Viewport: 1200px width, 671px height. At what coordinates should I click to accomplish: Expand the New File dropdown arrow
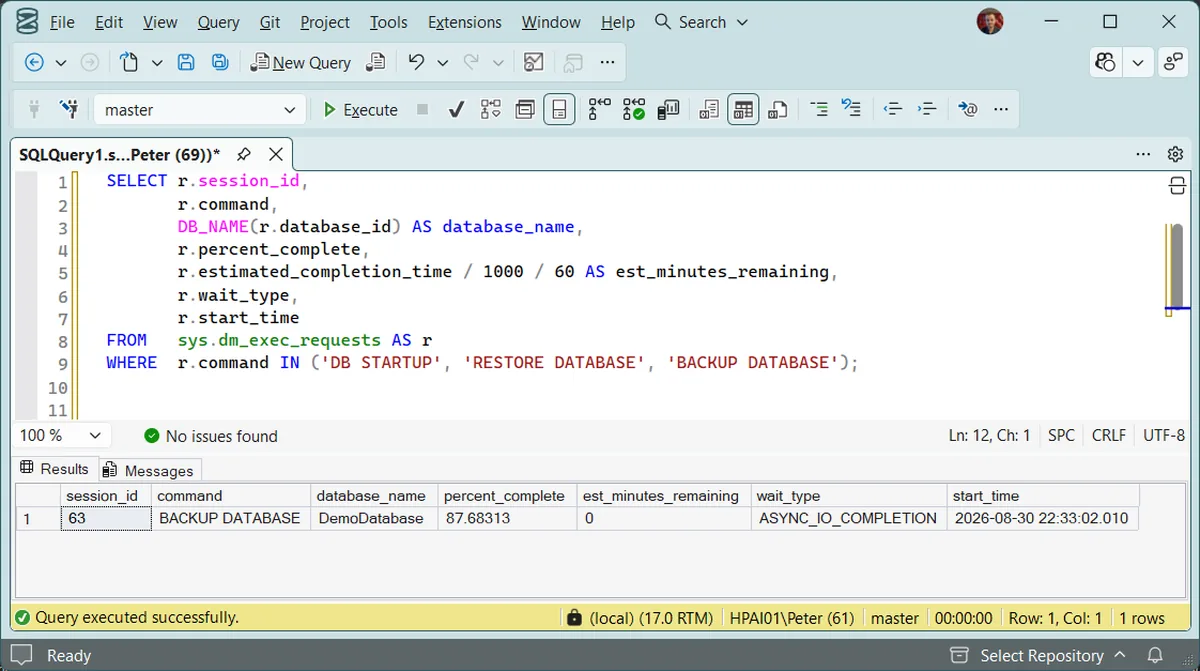tap(157, 62)
